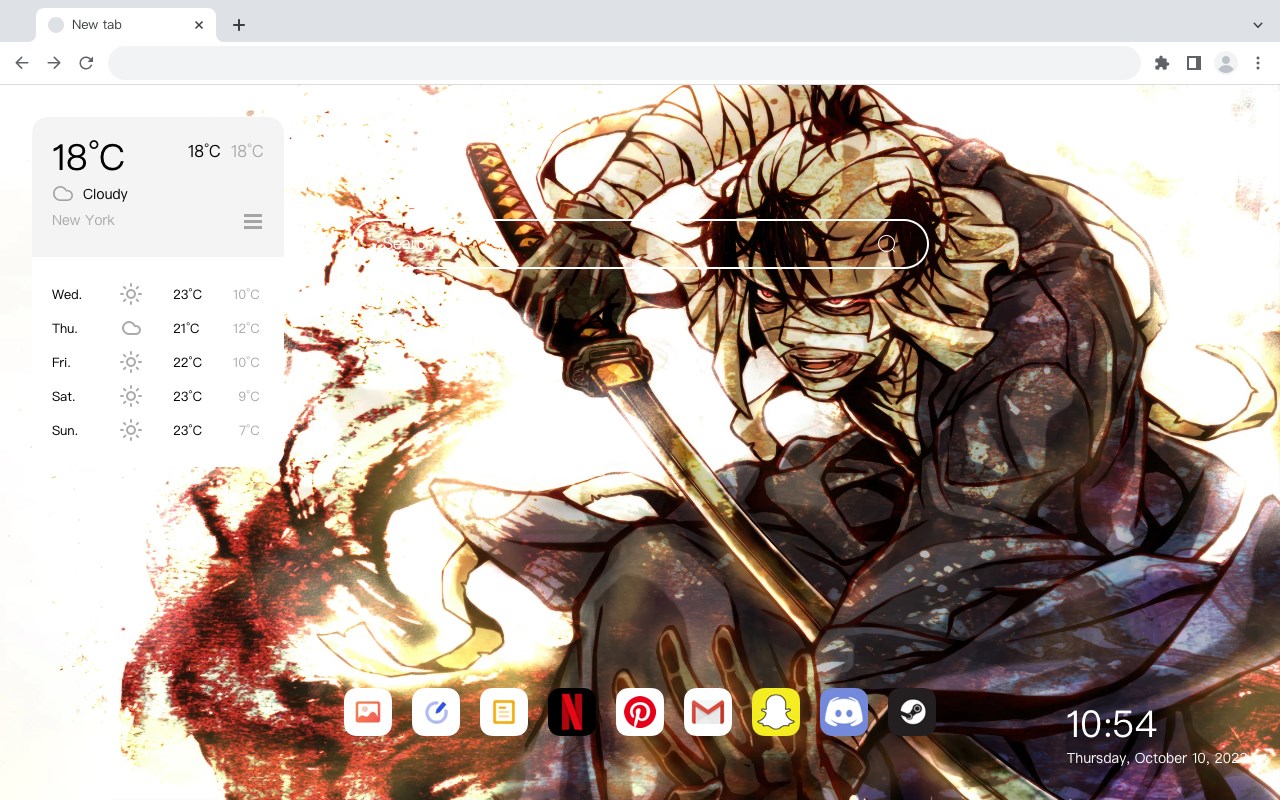Open the Chrome profile avatar

pos(1226,63)
